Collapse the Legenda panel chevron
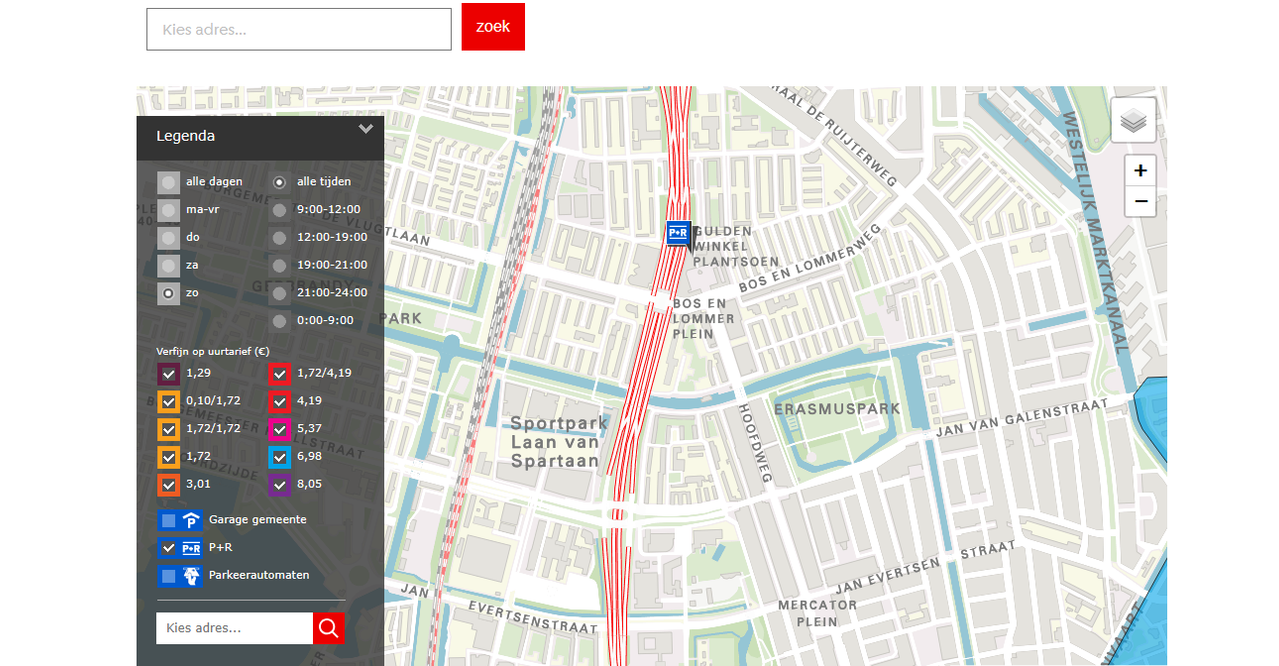This screenshot has width=1279, height=666. click(x=366, y=129)
